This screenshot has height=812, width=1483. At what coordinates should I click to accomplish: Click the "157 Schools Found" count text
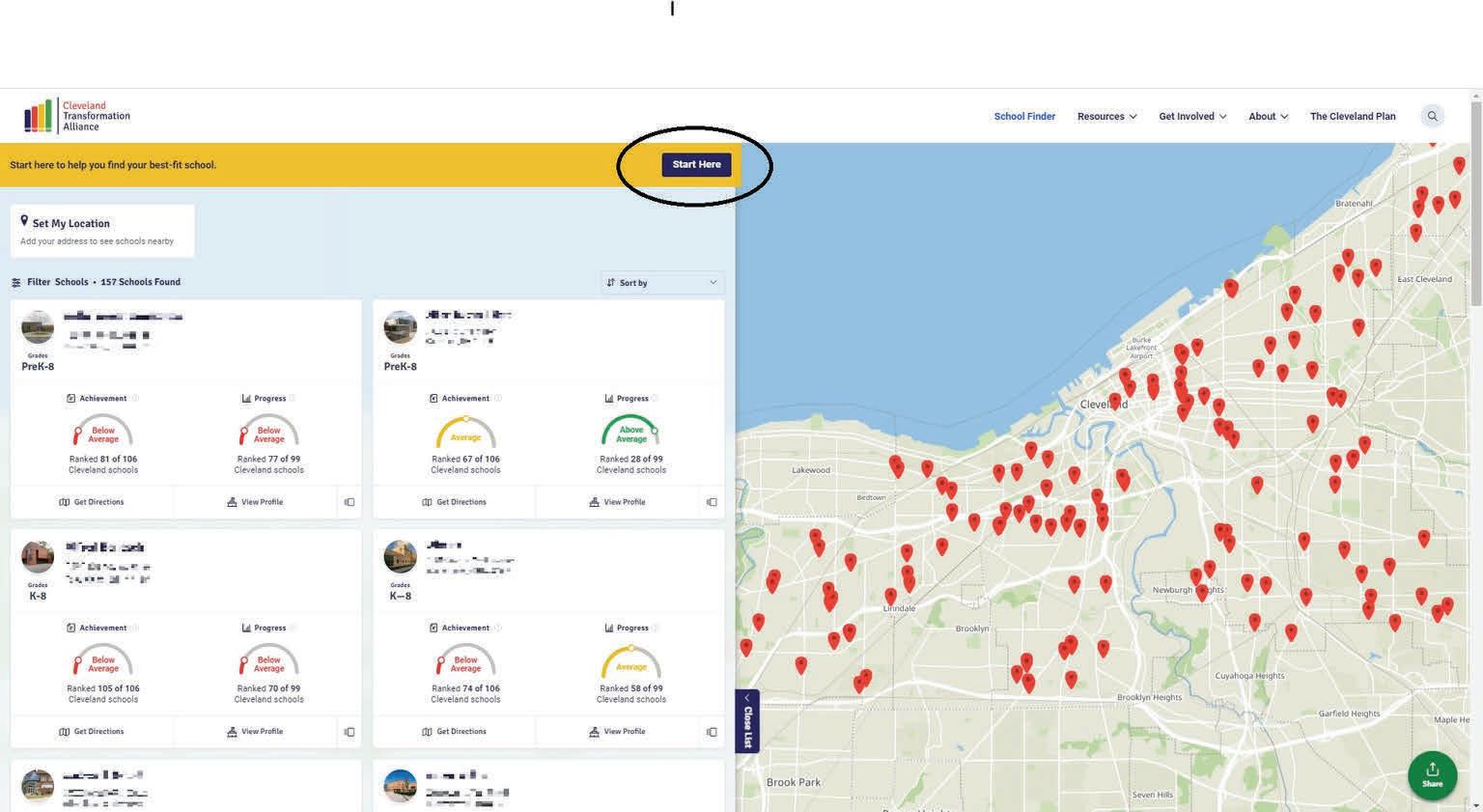(x=140, y=283)
